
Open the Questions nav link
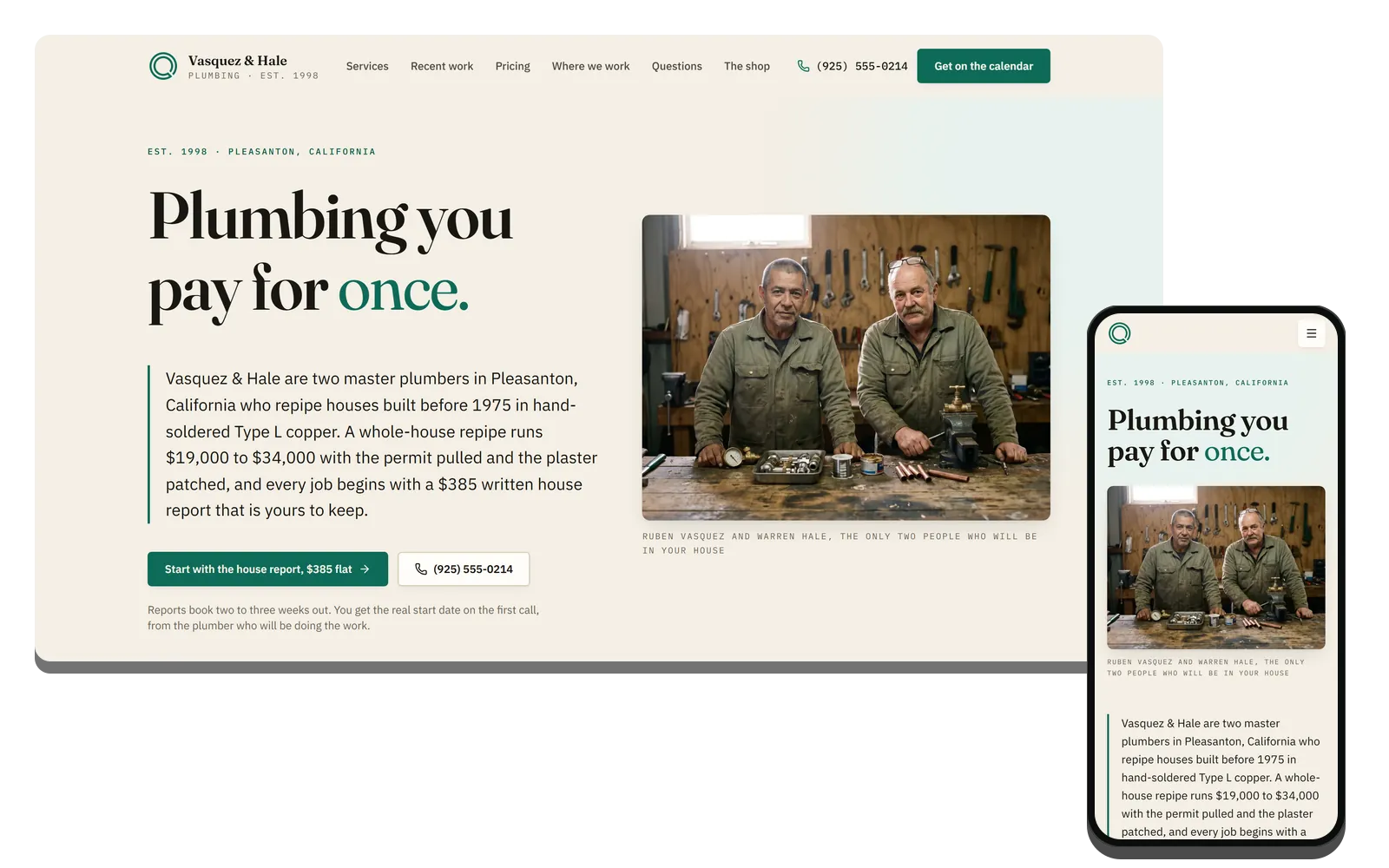(x=677, y=66)
